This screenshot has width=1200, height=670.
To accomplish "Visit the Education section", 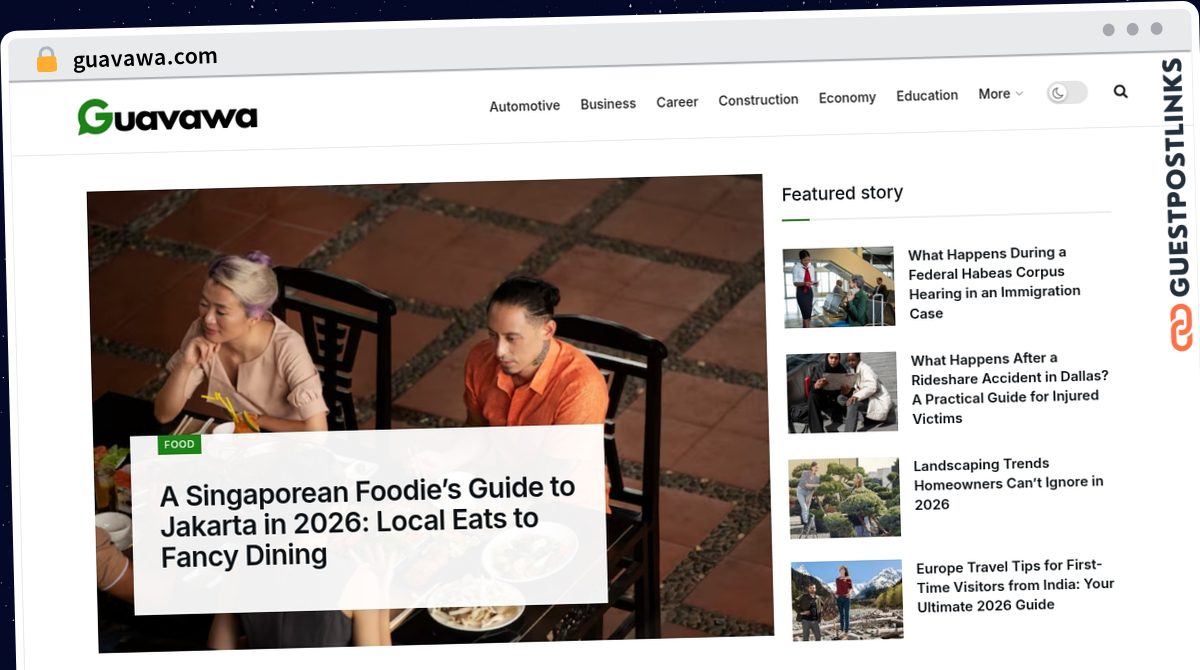I will (927, 96).
